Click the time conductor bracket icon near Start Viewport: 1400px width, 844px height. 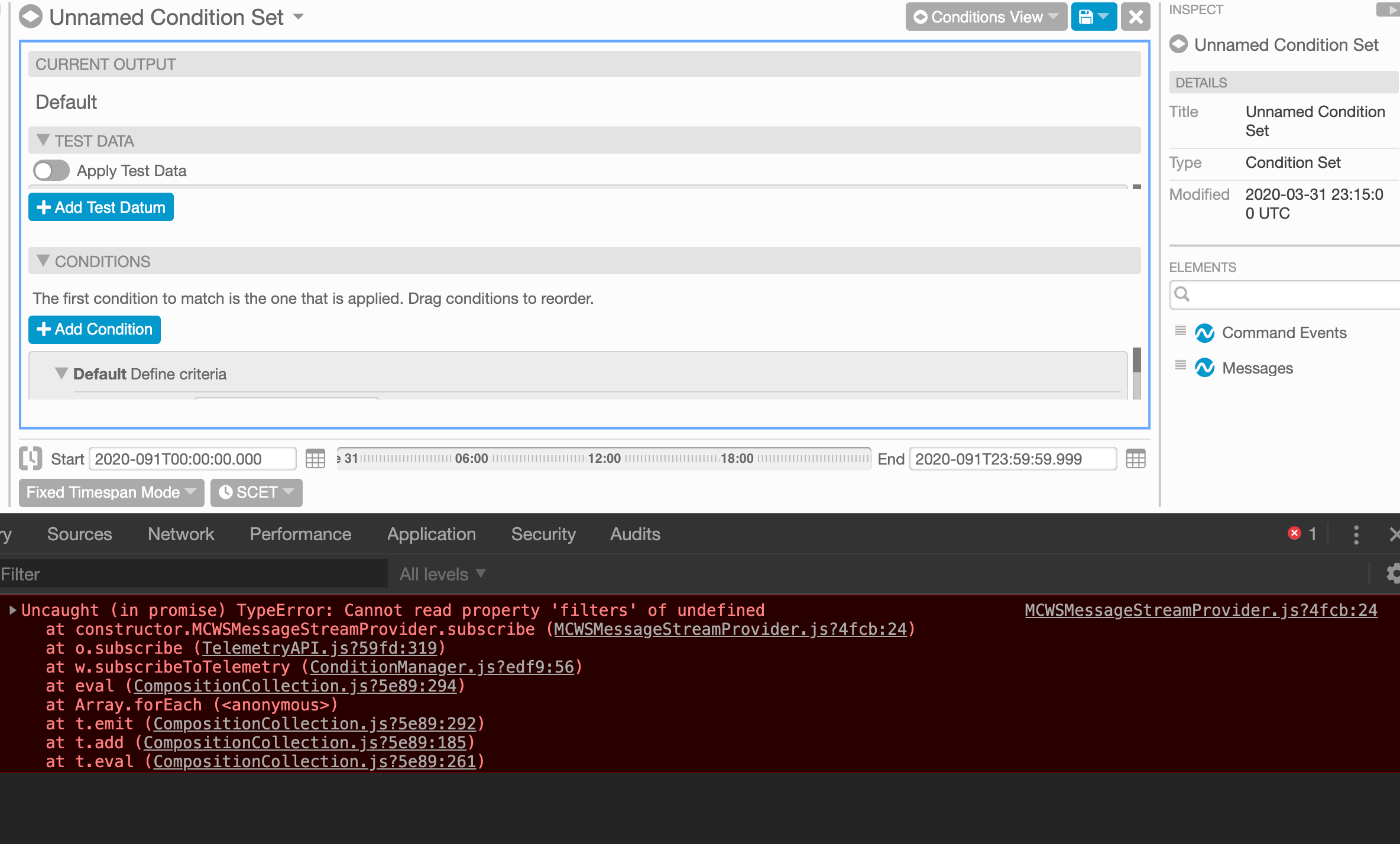[x=30, y=459]
